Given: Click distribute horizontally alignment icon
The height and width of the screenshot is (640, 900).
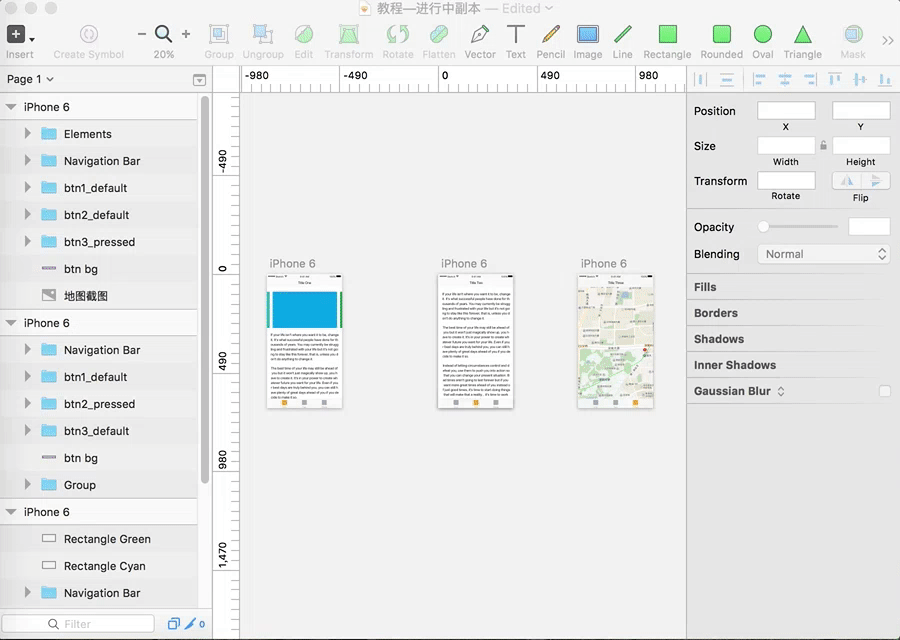Looking at the screenshot, I should (701, 80).
